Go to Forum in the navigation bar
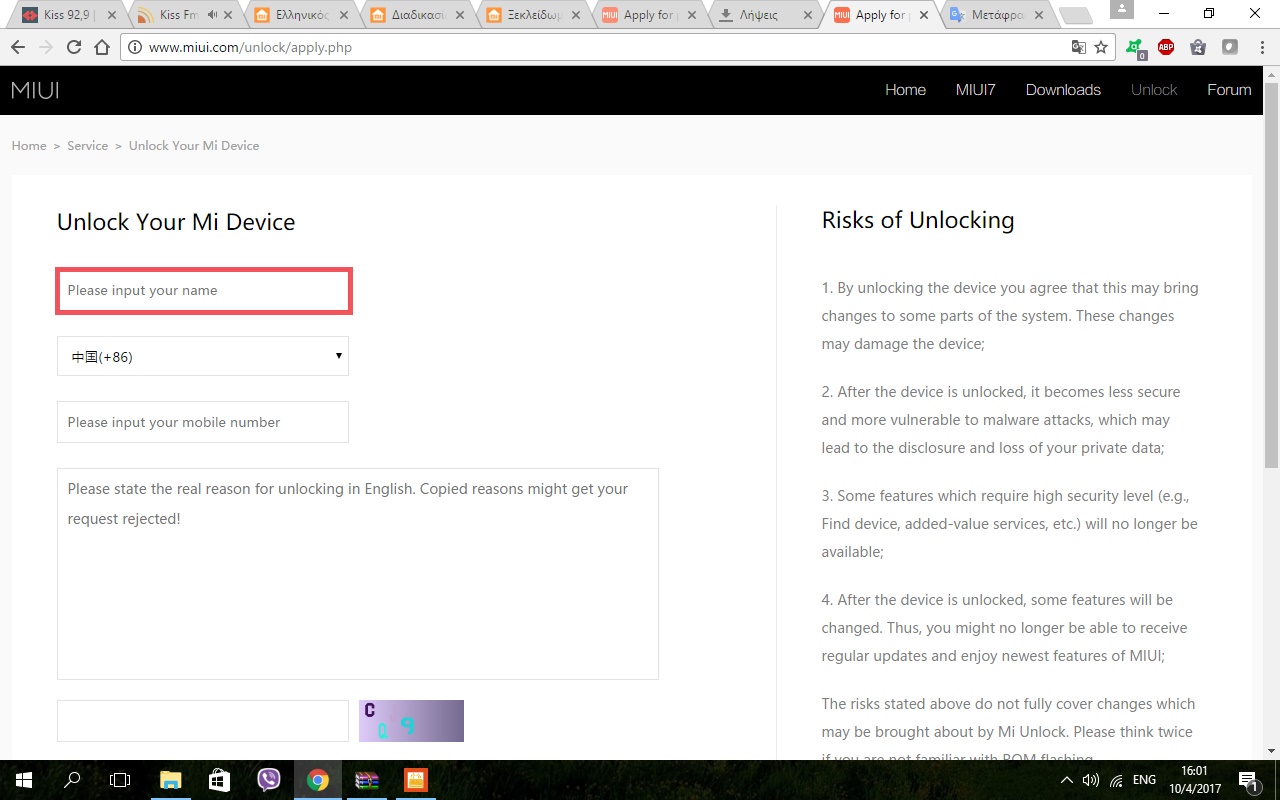The height and width of the screenshot is (800, 1280). pos(1228,90)
